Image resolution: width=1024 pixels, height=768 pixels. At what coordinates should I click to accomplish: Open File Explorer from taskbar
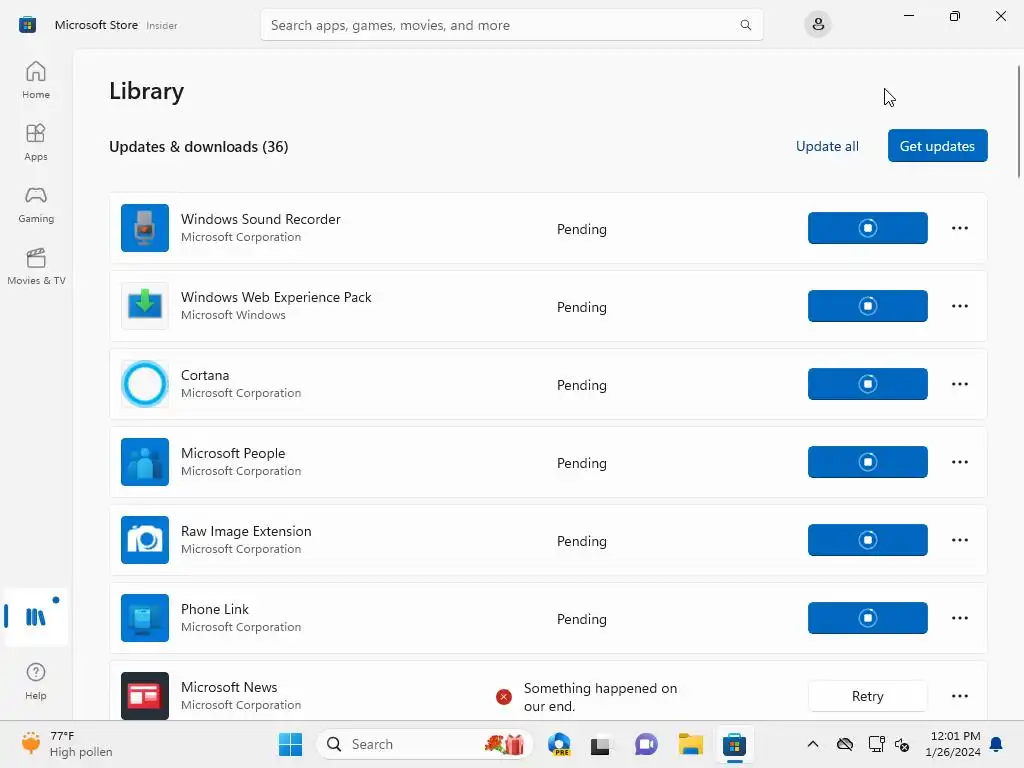pyautogui.click(x=690, y=744)
